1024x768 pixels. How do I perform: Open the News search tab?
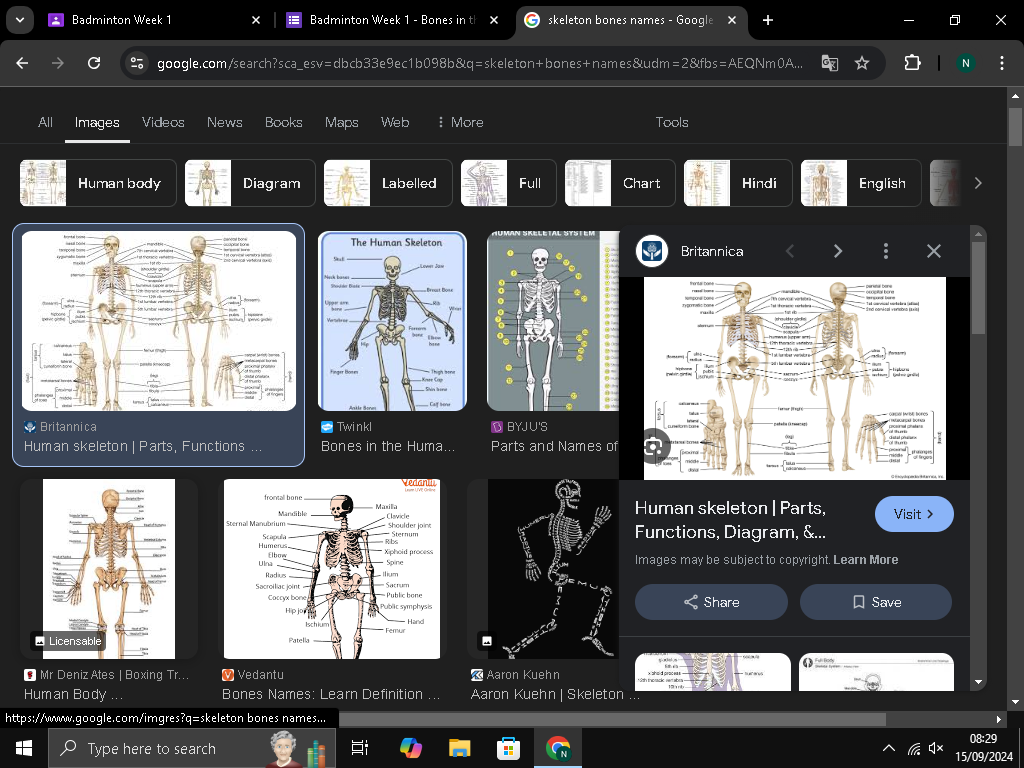click(224, 122)
